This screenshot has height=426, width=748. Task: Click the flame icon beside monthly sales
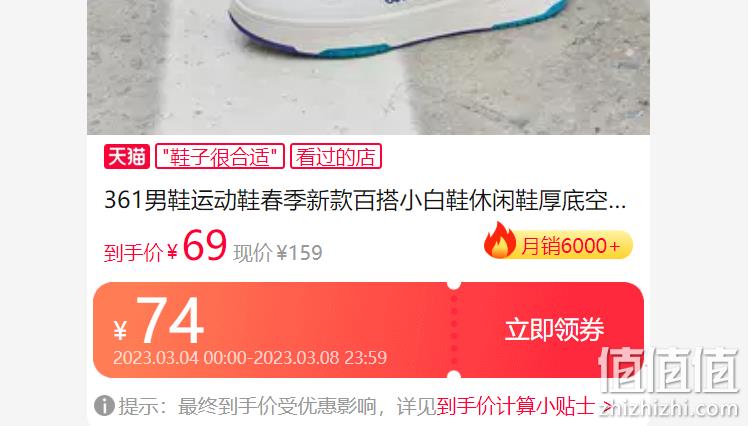point(500,240)
